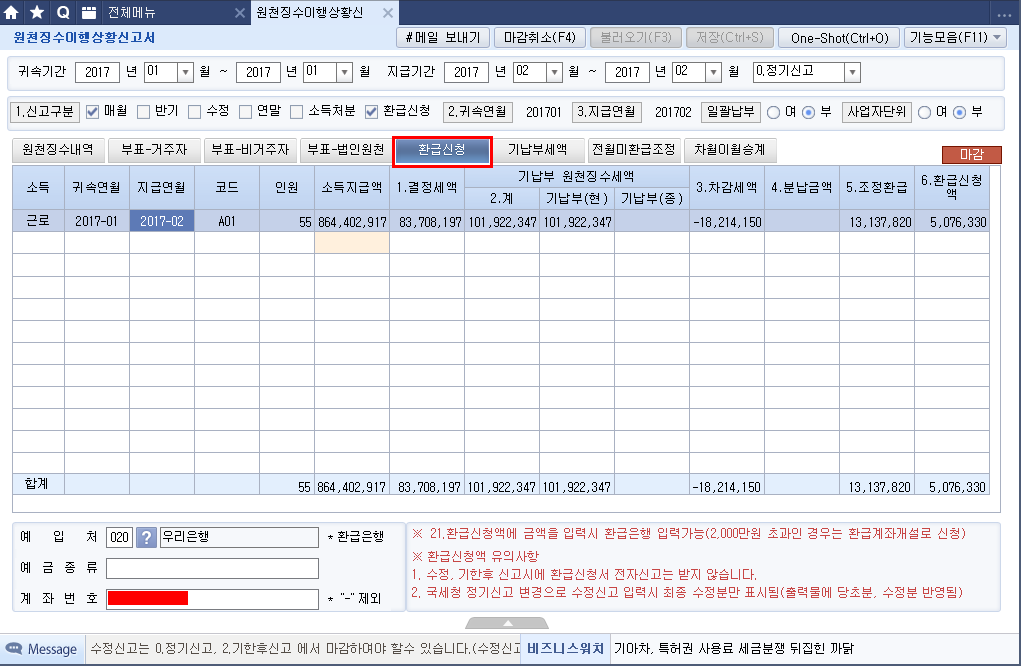Open the 귀속기간 start month dropdown
Viewport: 1021px width, 666px height.
[x=186, y=72]
